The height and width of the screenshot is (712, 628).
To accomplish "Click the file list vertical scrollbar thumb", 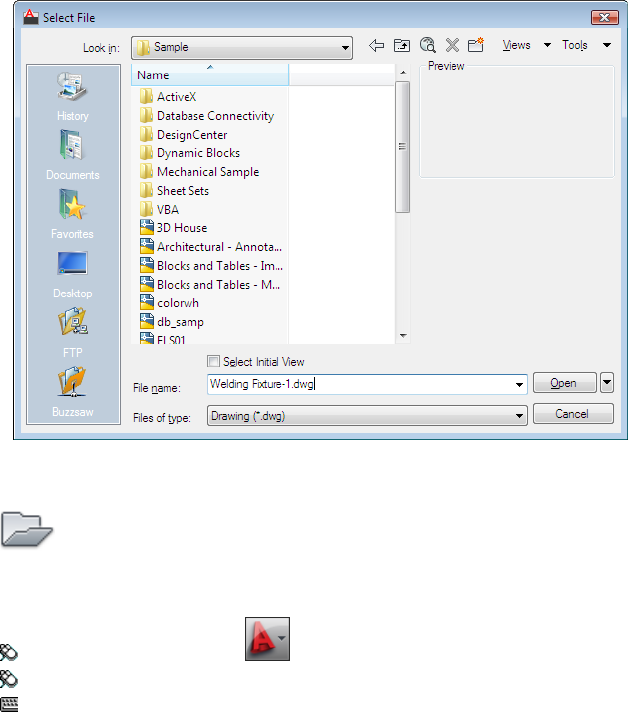I will (403, 147).
